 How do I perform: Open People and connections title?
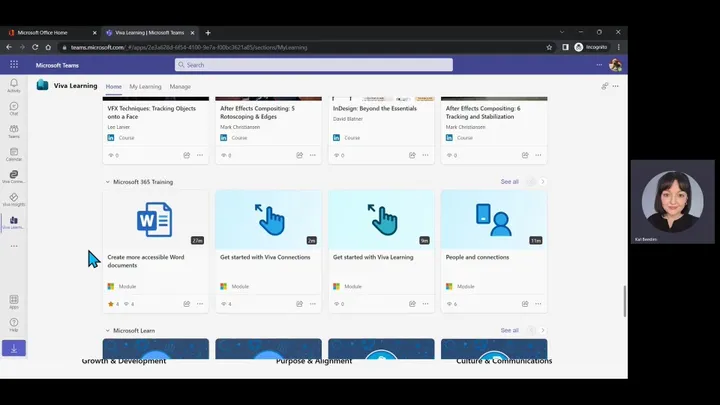pyautogui.click(x=477, y=257)
